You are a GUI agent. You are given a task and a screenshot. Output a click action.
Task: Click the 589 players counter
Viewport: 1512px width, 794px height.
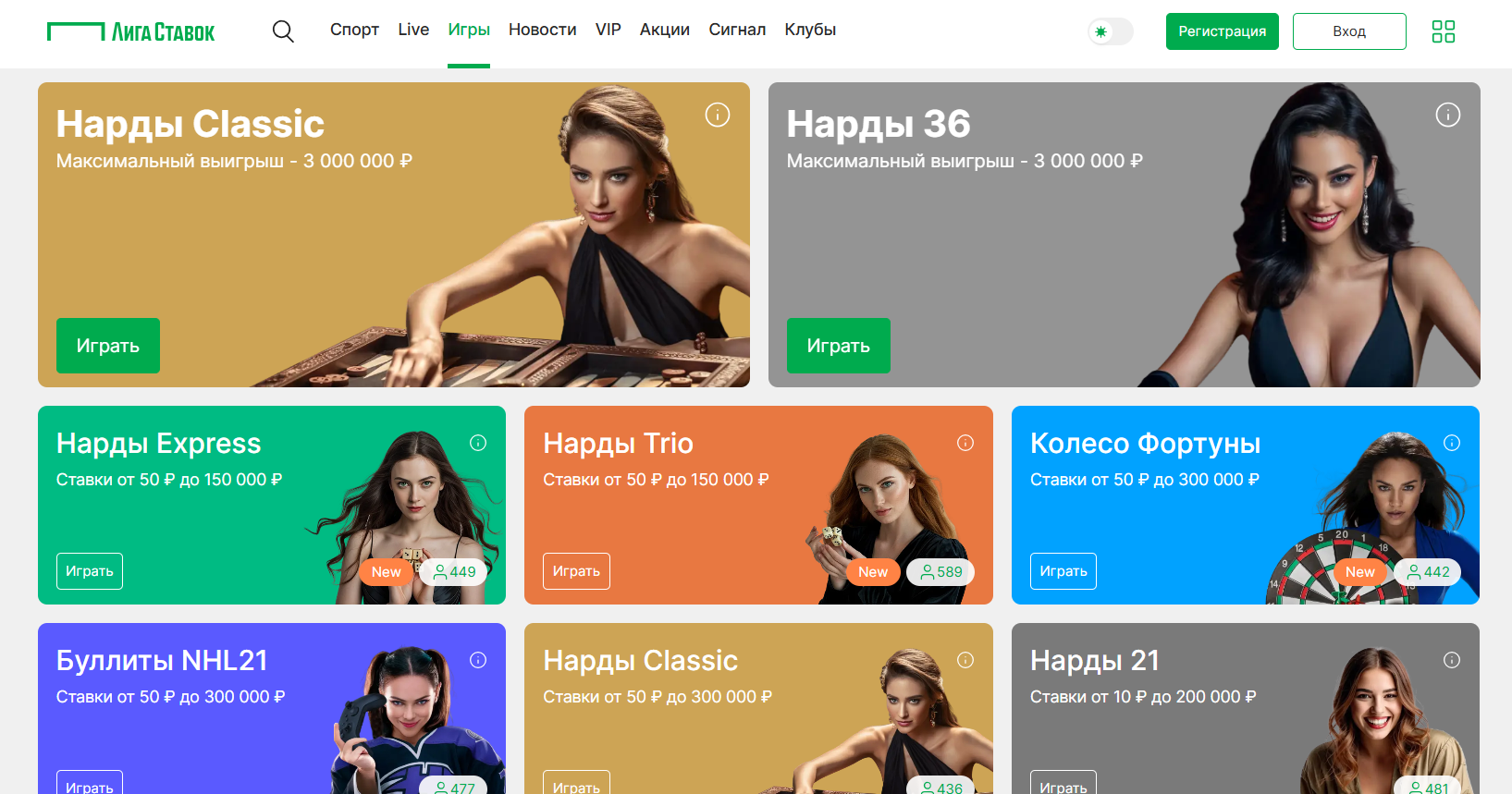point(940,572)
